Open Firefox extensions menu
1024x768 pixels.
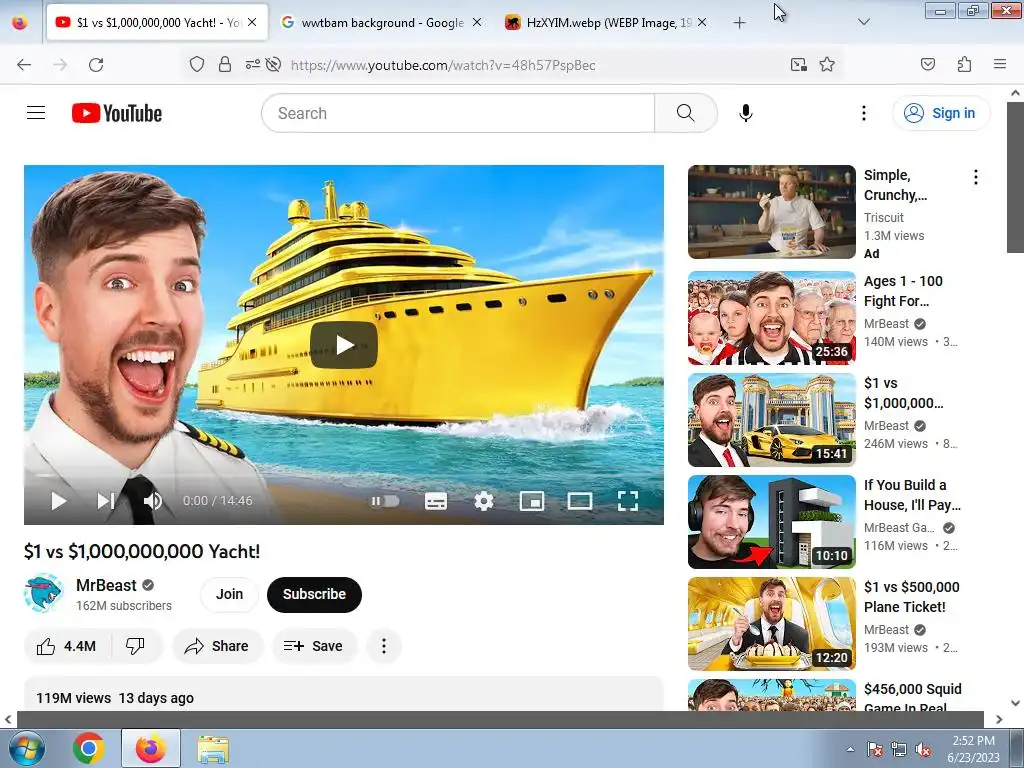point(964,65)
